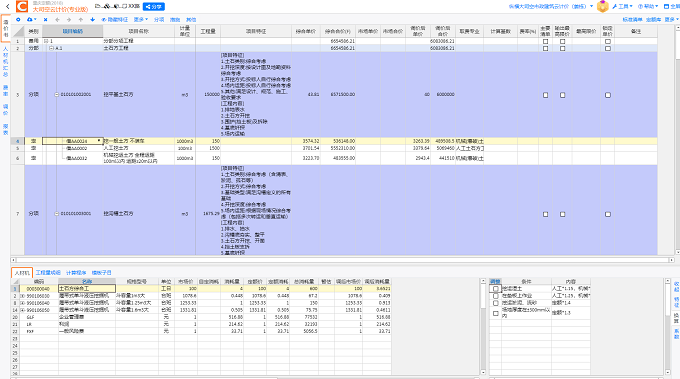
Task: Click the bottom material table vertical scrollbar
Action: tap(483, 327)
